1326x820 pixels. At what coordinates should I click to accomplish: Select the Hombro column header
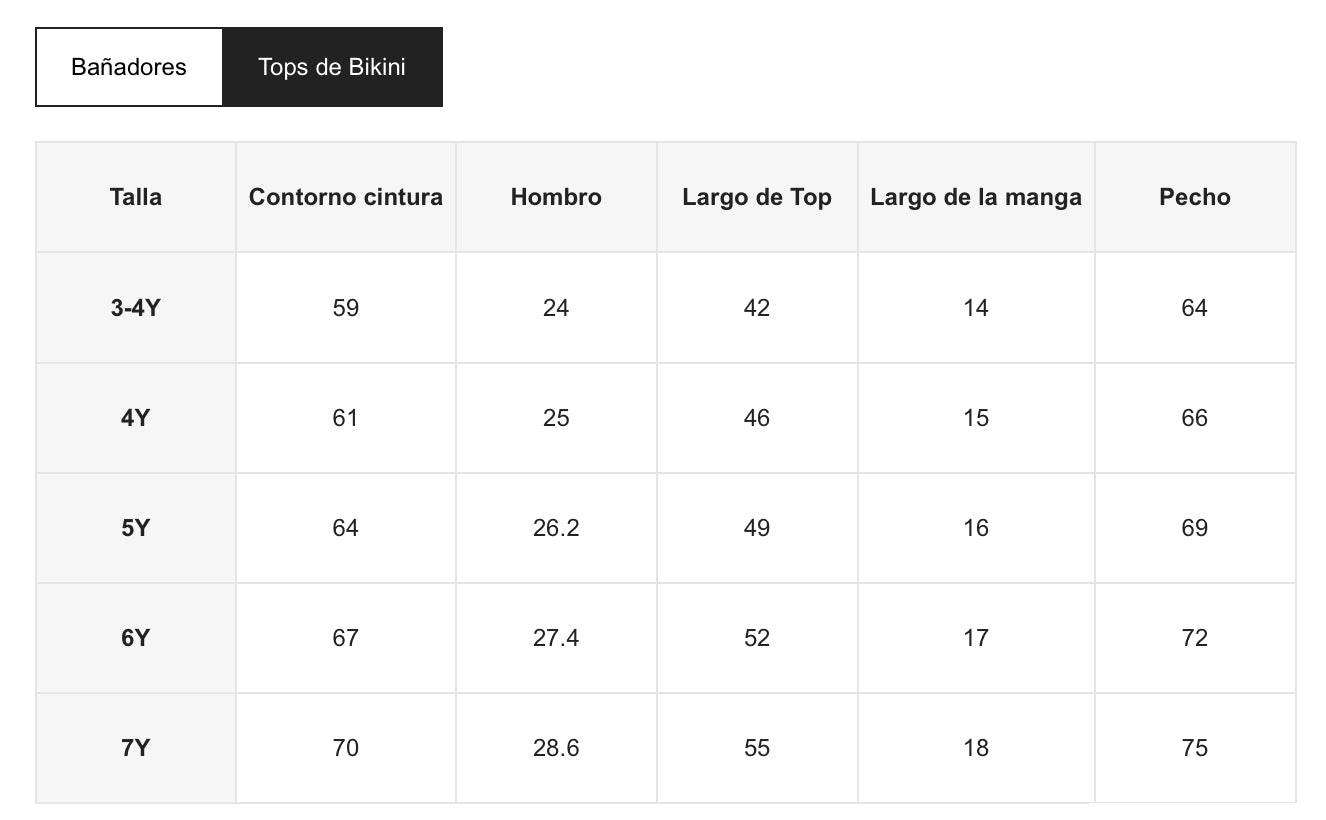tap(556, 197)
